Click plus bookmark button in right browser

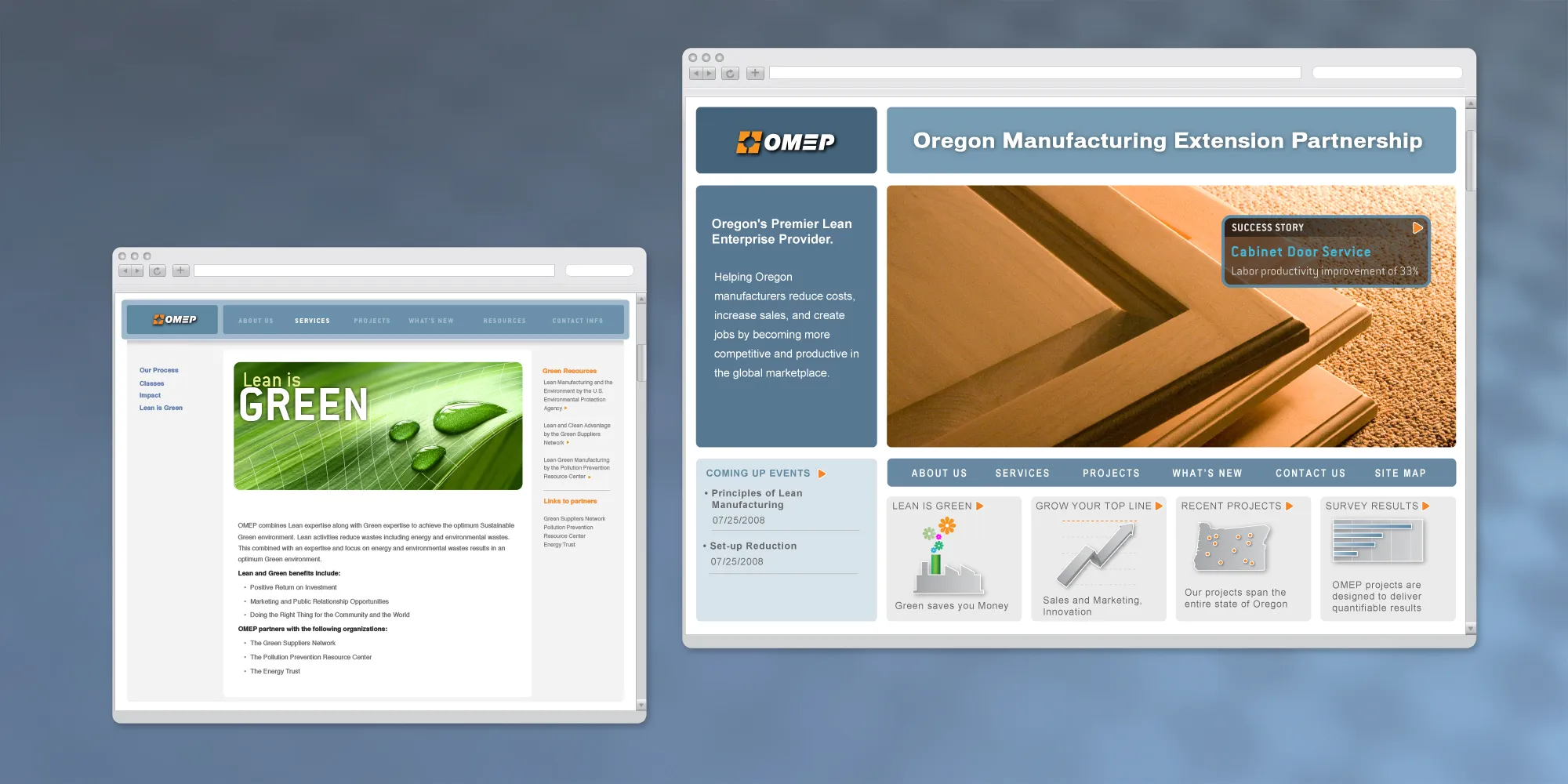pyautogui.click(x=755, y=74)
